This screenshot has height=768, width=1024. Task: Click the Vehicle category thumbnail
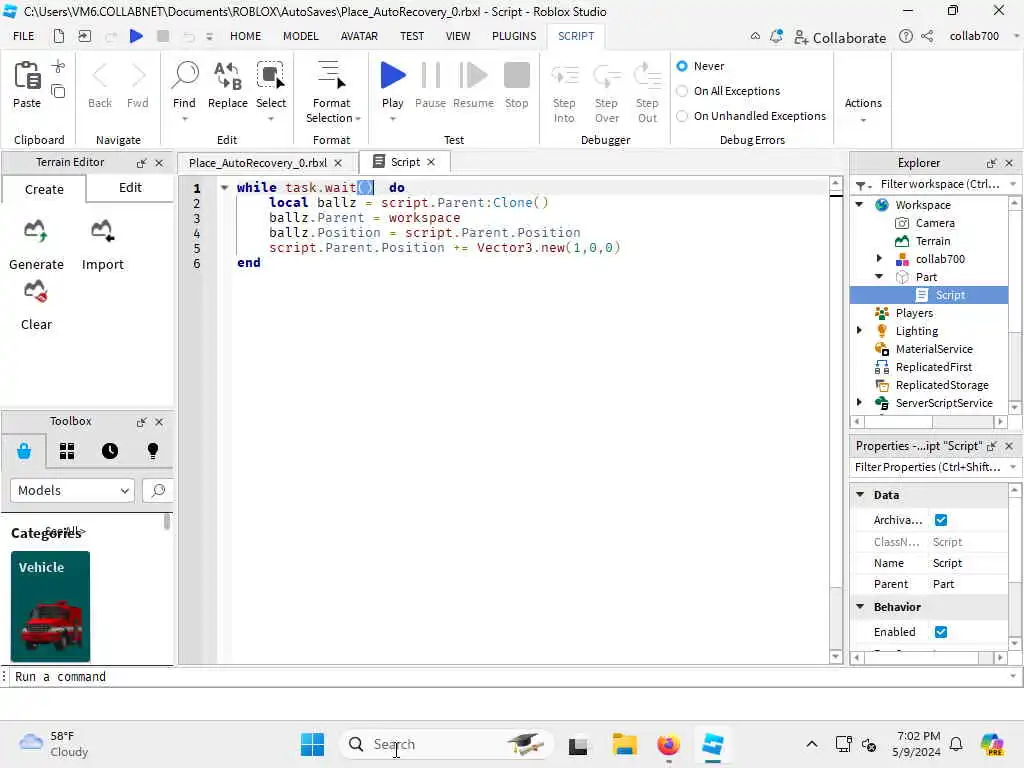[50, 606]
